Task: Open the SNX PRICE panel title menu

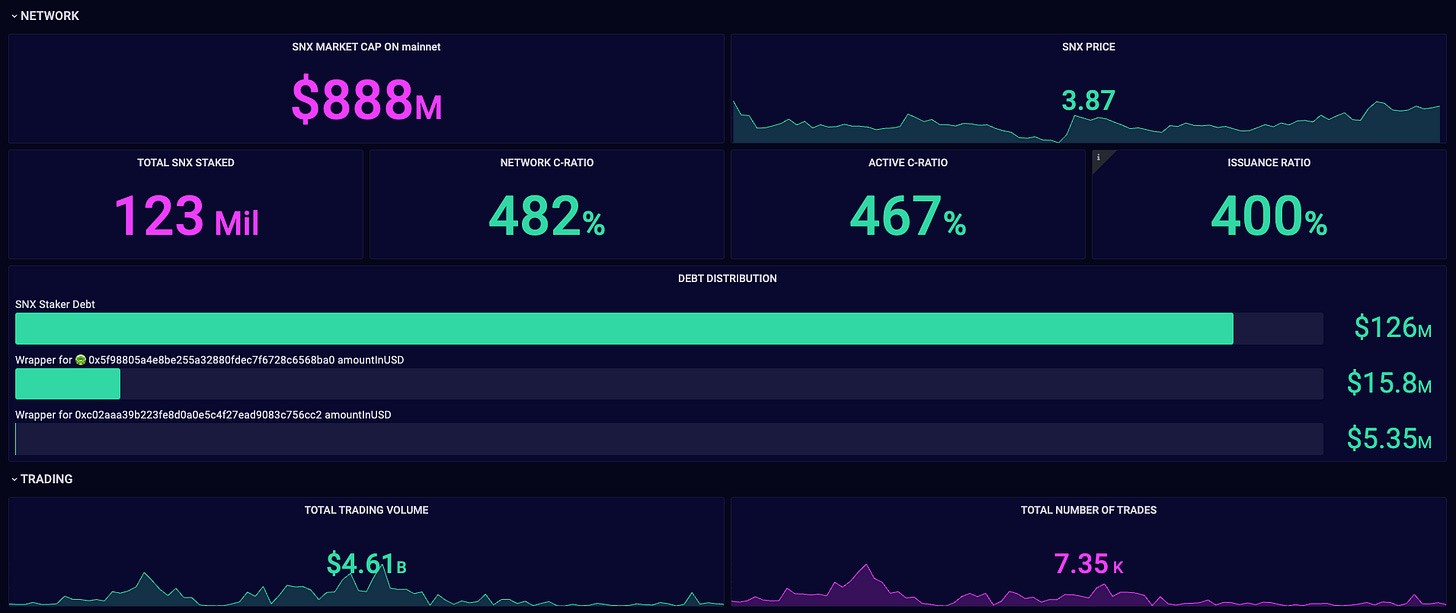Action: (1088, 47)
